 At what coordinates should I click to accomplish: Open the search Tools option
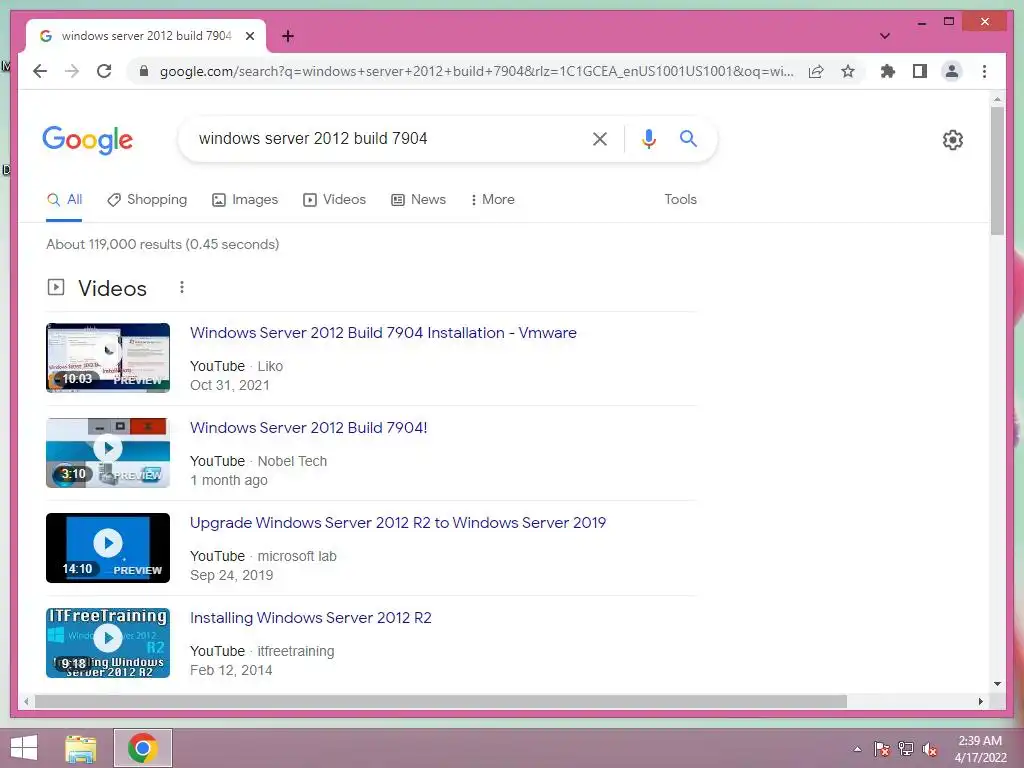pyautogui.click(x=680, y=200)
